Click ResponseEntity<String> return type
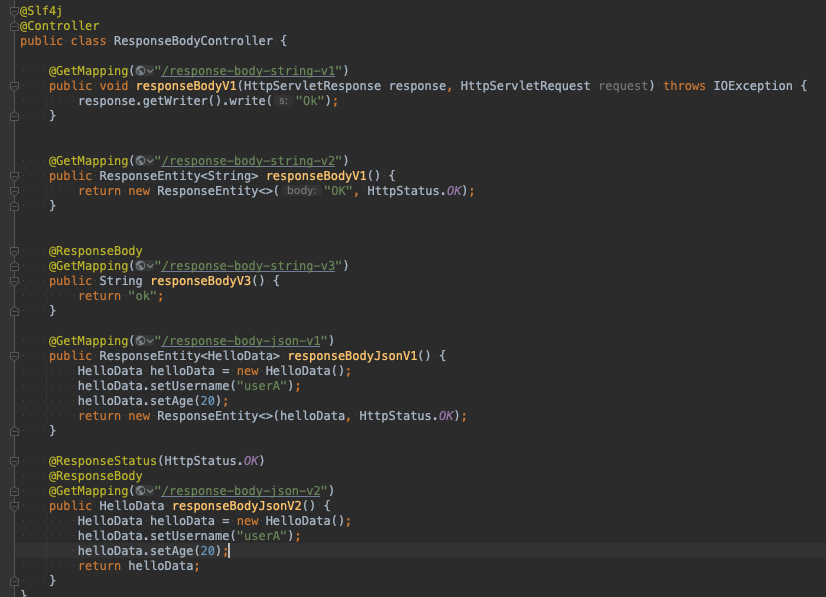 [x=179, y=176]
